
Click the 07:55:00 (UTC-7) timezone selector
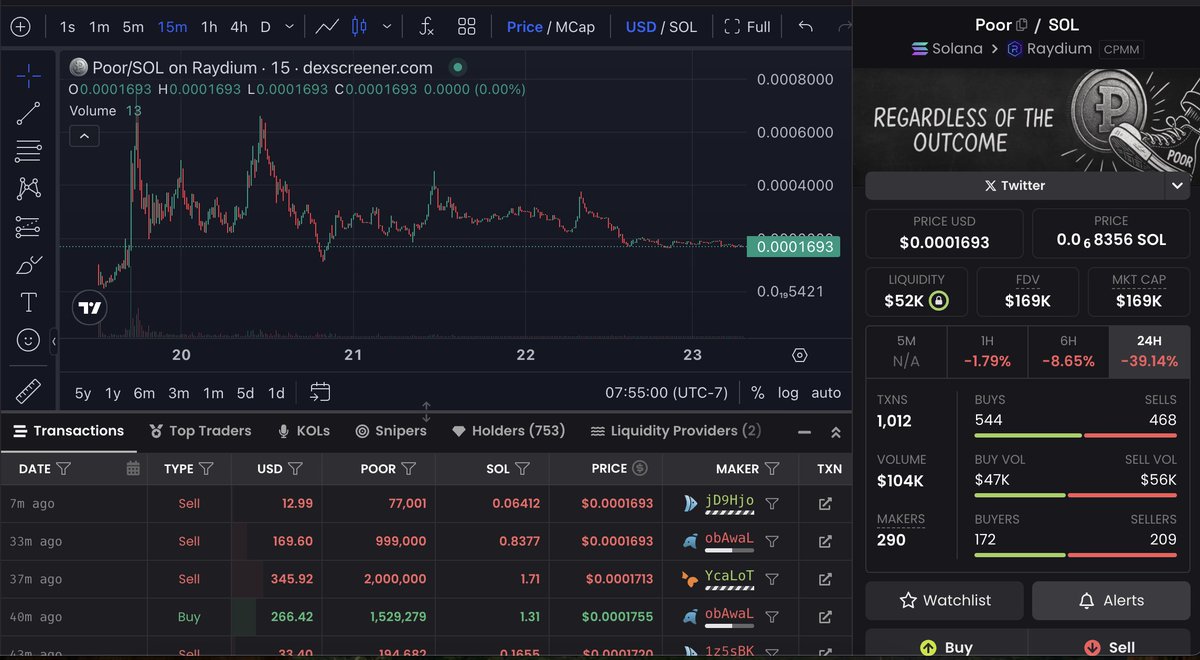[x=667, y=393]
